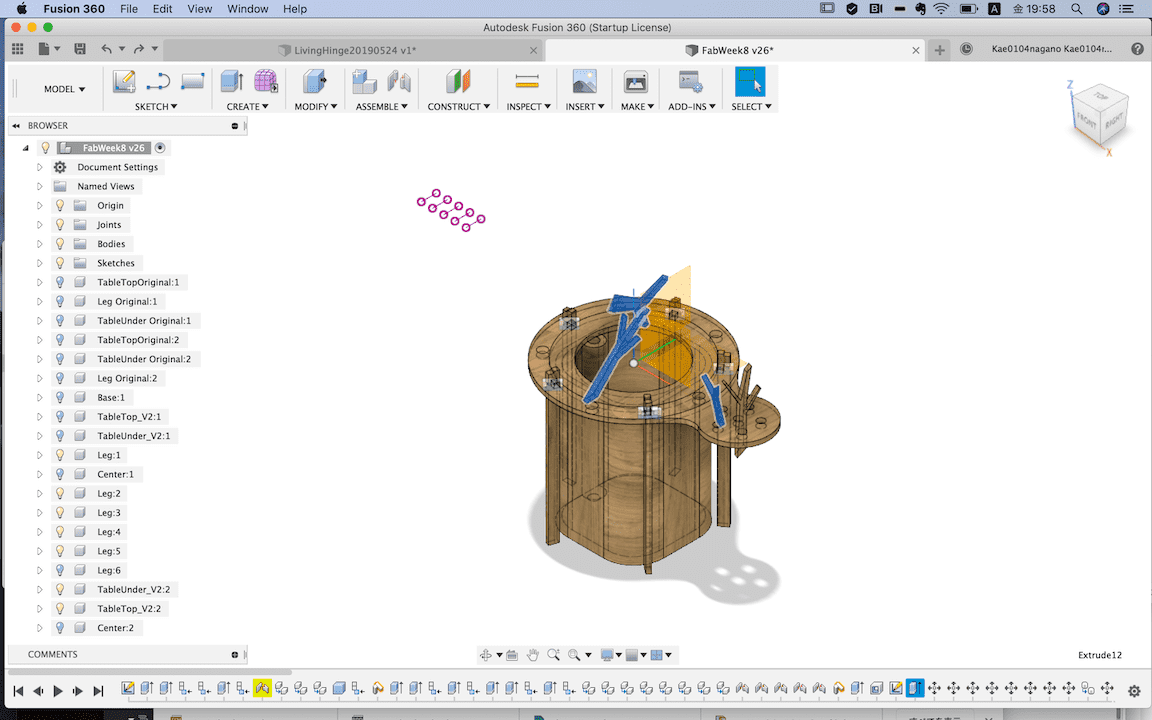Activate FabWeek8 v26 radio button

point(160,148)
